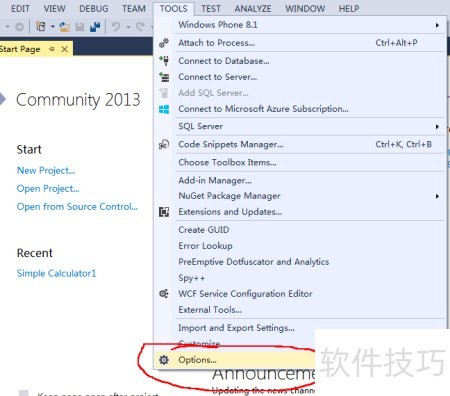Click the Connect to Server icon
450x396 pixels.
pos(164,77)
